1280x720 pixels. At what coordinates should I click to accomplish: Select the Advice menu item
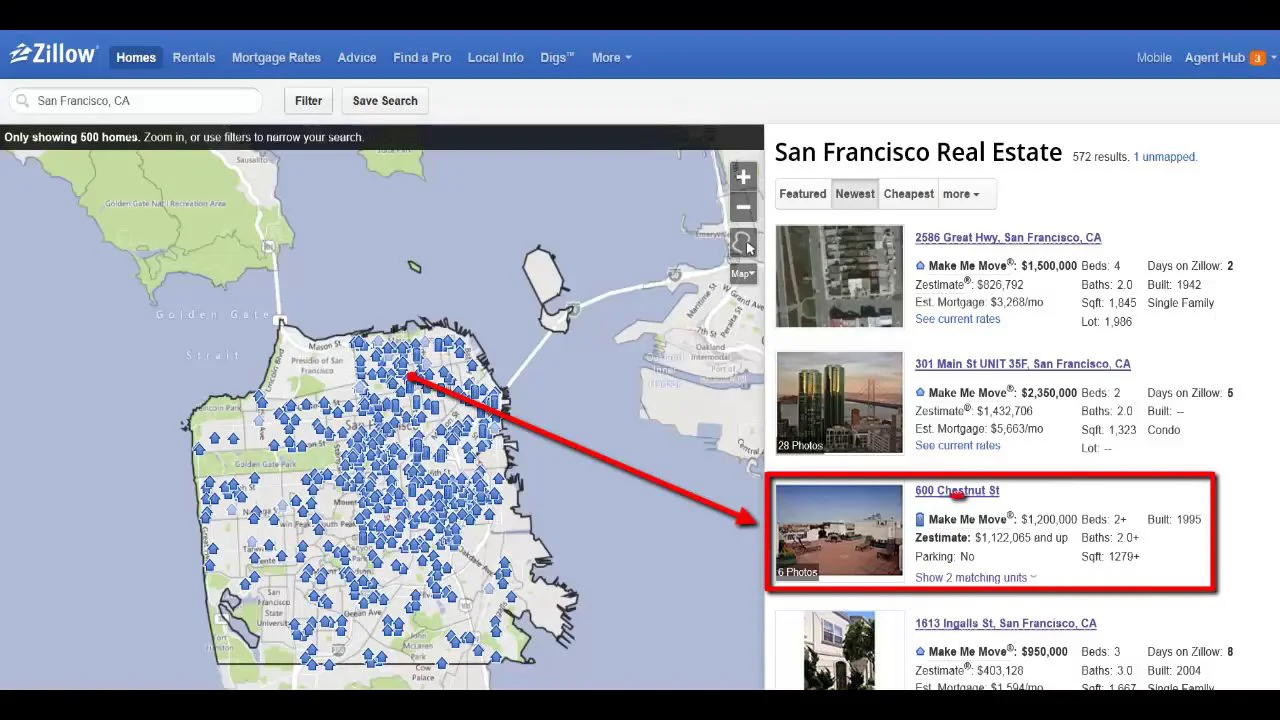[x=357, y=58]
